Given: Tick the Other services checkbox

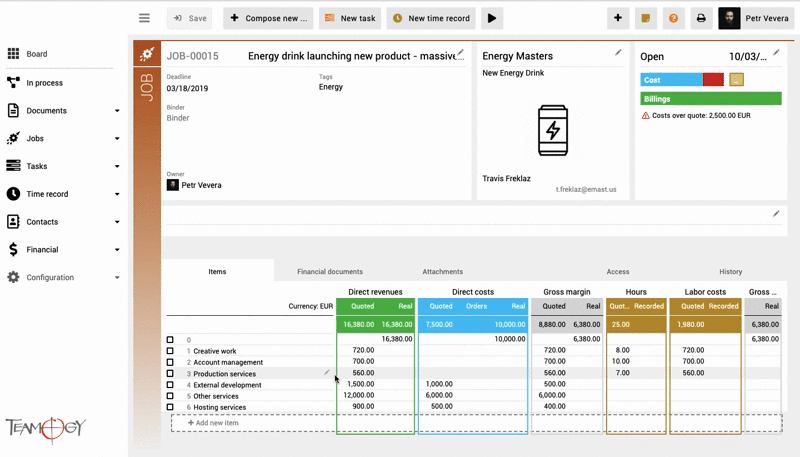Looking at the screenshot, I should 170,396.
